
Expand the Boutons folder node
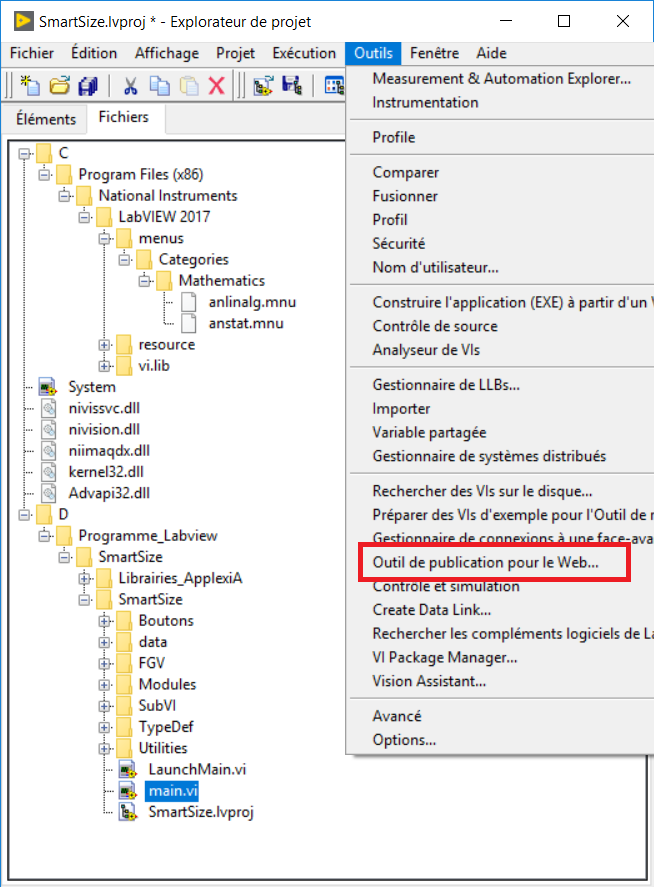tap(105, 621)
